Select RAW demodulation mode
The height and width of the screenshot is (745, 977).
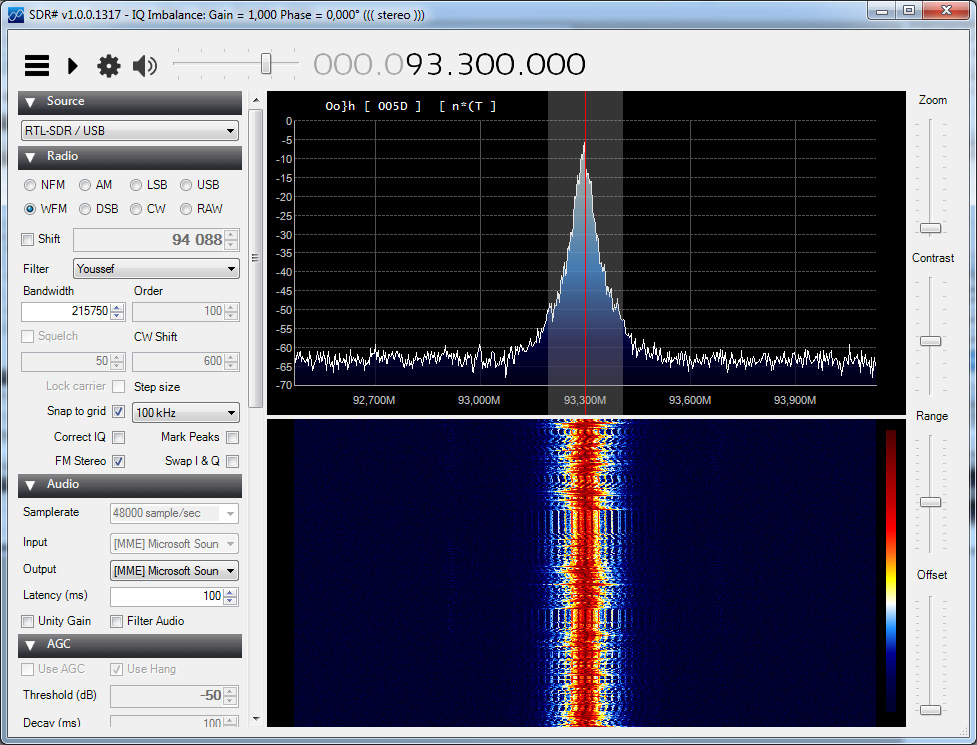click(186, 209)
